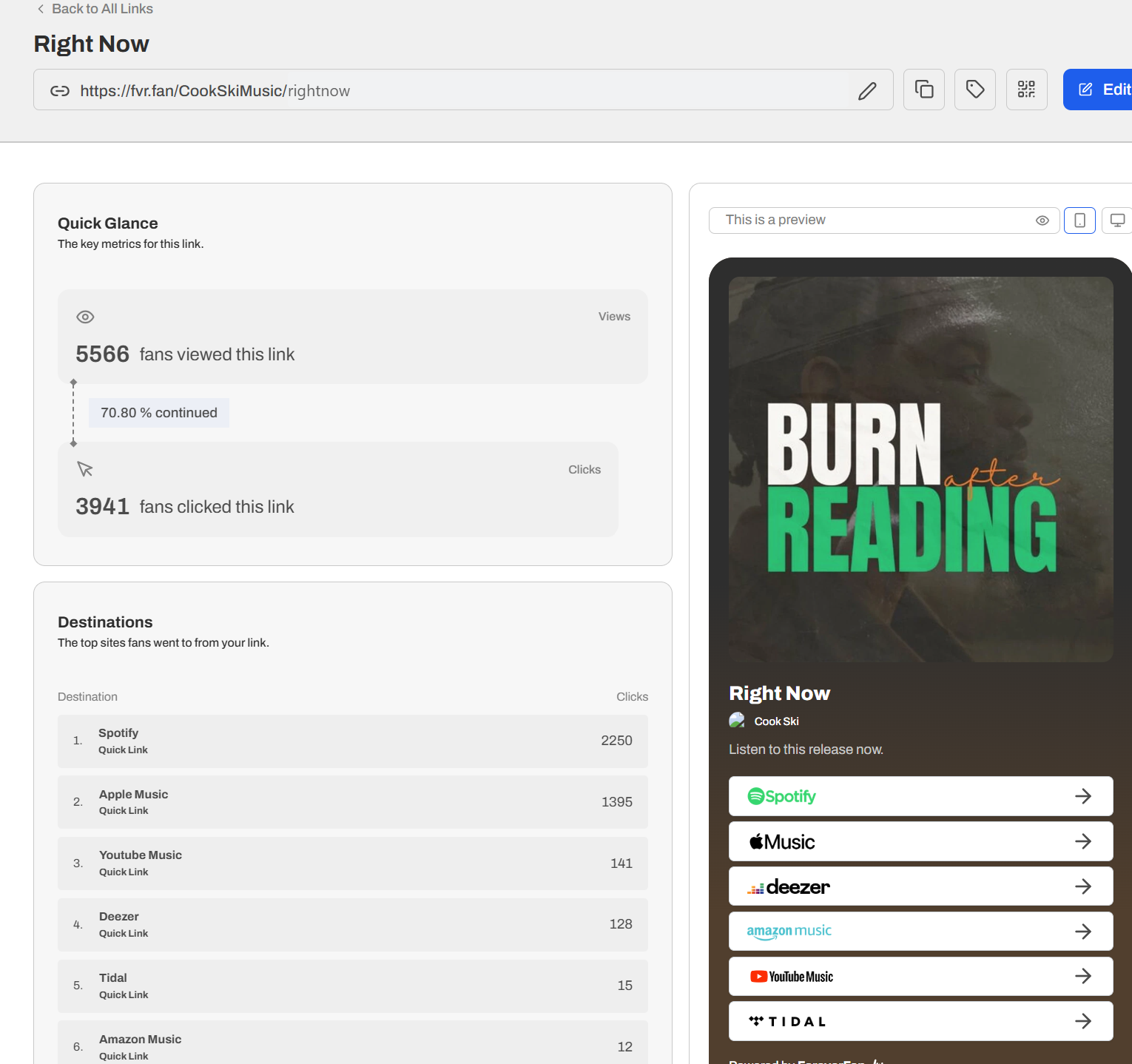Toggle the preview eye icon
The height and width of the screenshot is (1064, 1132).
(x=1042, y=220)
